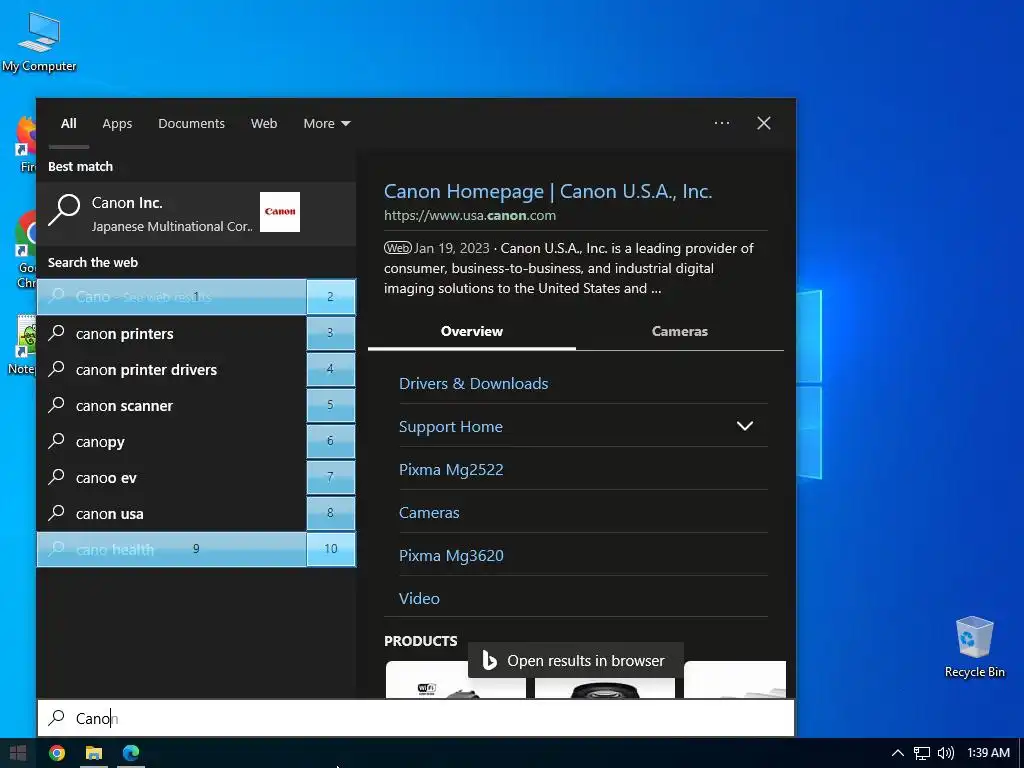Expand the Support Home chevron
Viewport: 1024px width, 768px height.
point(744,426)
